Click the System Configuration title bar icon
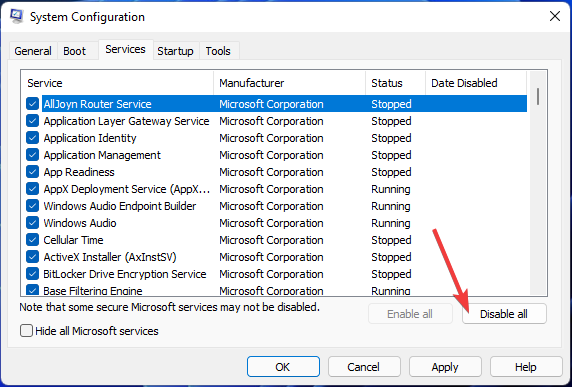Screen dimensions: 572x387 [16, 16]
